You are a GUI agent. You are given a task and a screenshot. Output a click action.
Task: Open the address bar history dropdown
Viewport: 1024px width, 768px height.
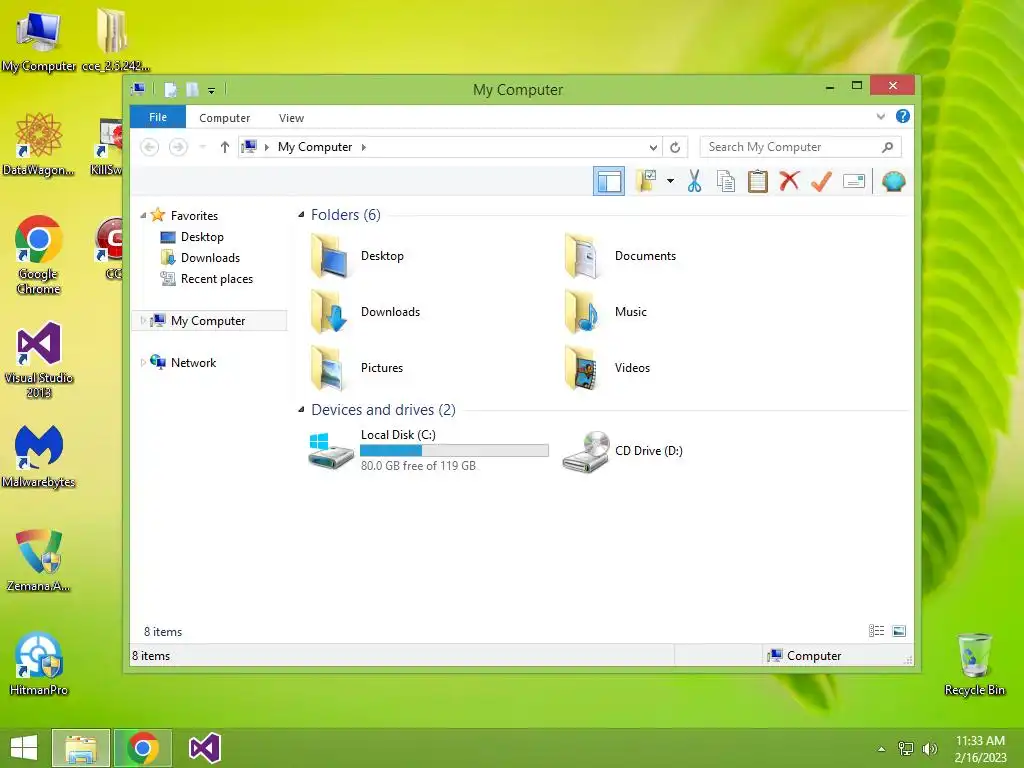pos(652,147)
